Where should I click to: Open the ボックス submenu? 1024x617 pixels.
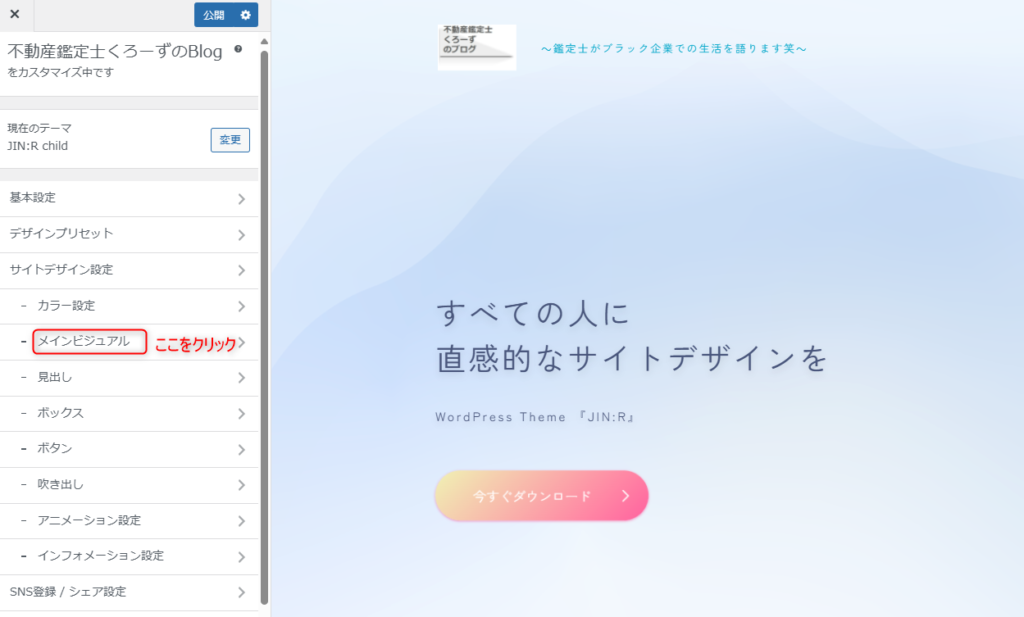point(129,413)
